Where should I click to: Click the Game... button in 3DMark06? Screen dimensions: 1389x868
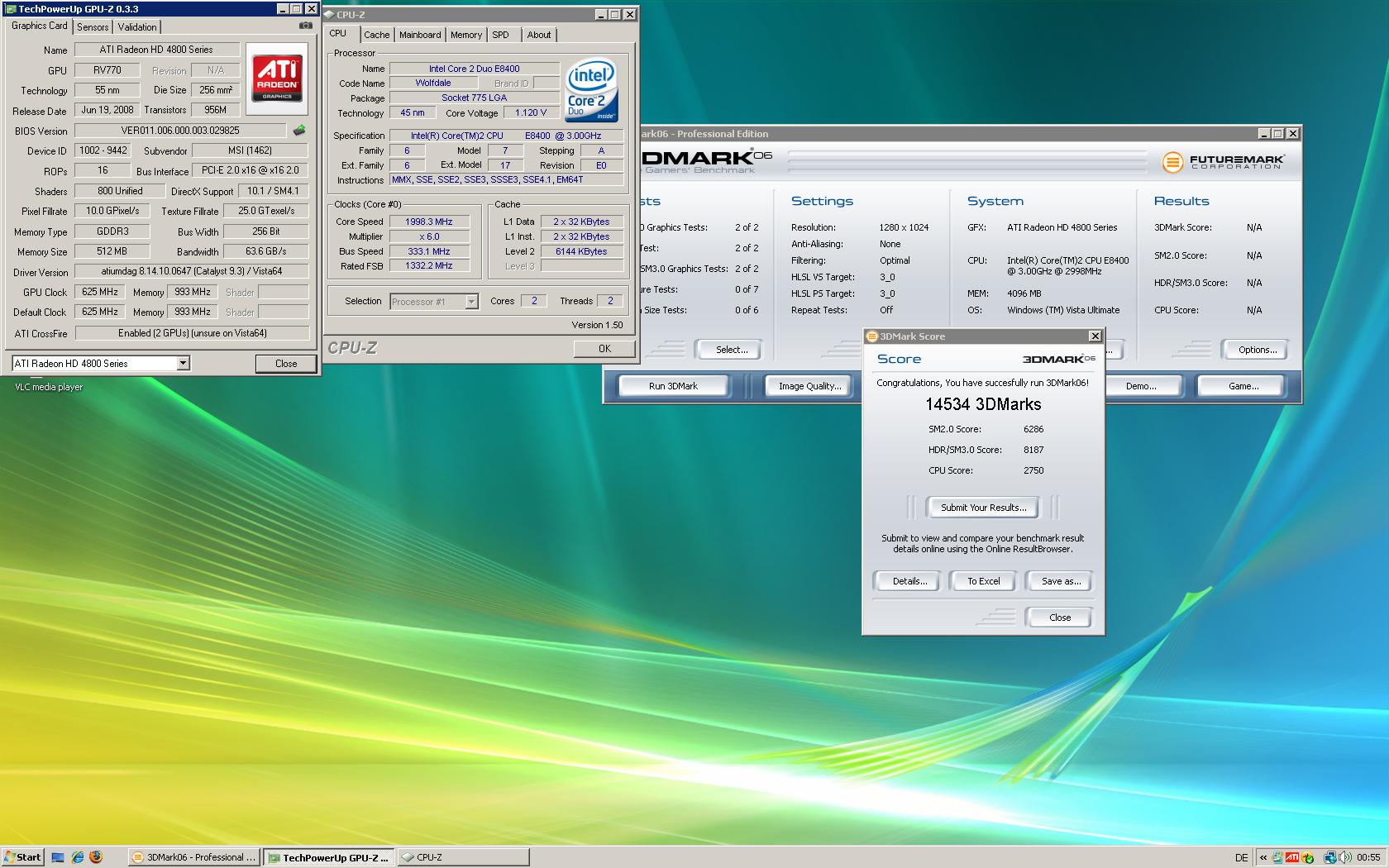tap(1243, 386)
